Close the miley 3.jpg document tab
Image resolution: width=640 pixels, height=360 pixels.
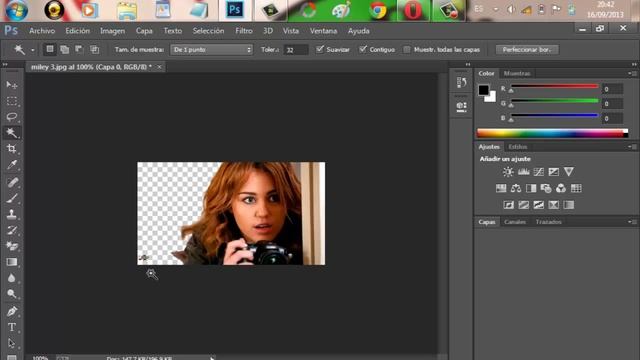[x=160, y=67]
